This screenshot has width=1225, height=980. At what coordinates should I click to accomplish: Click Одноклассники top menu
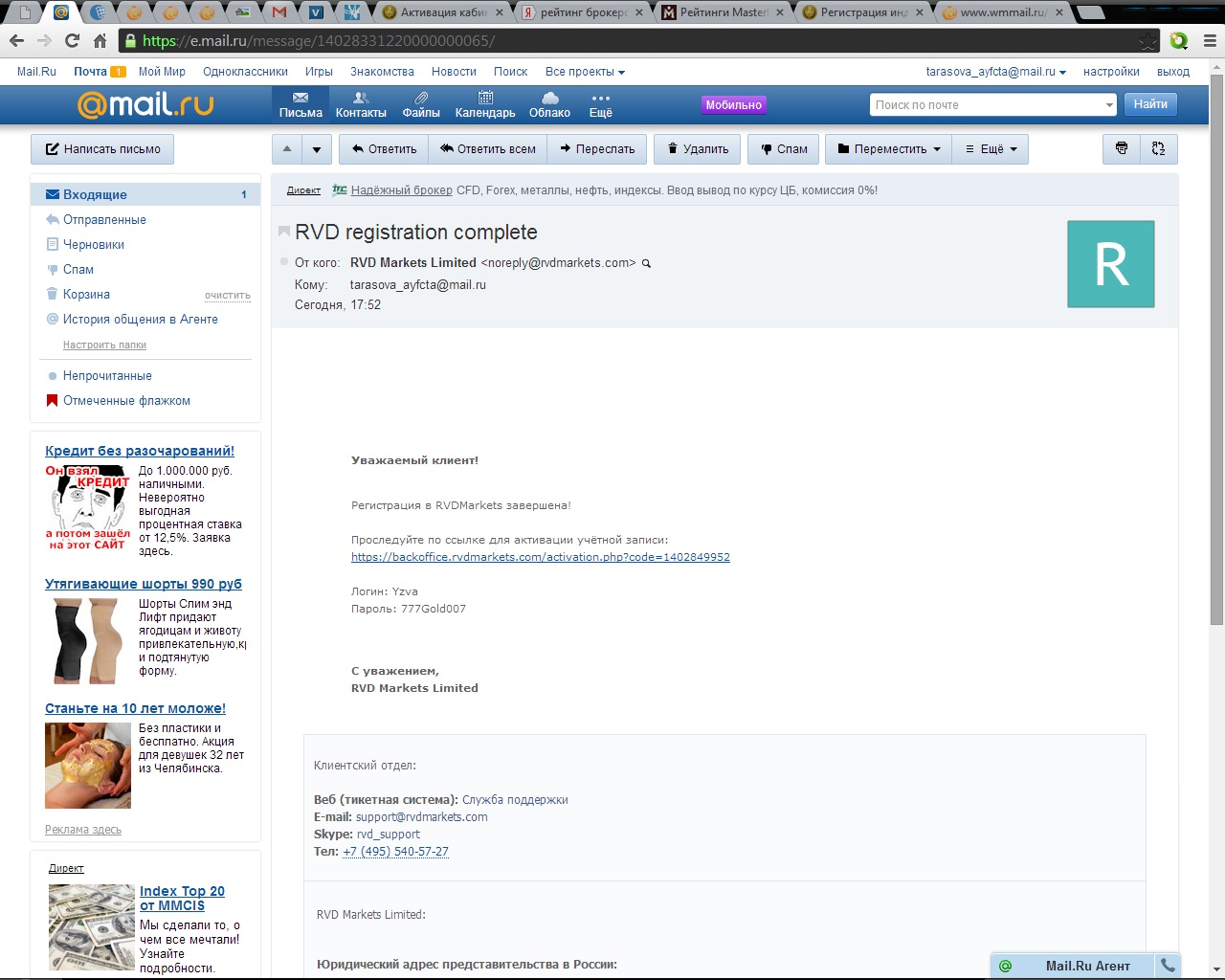point(245,72)
